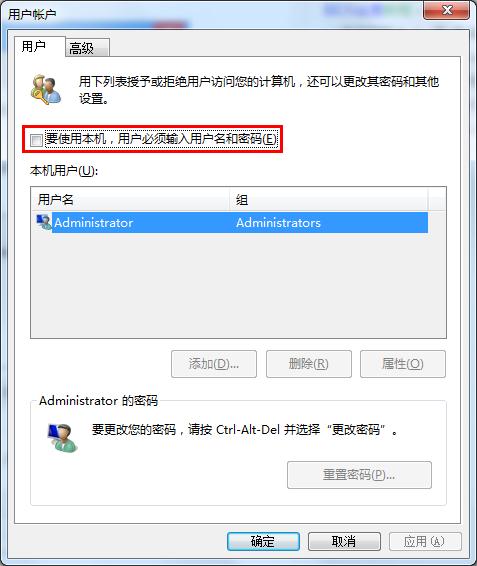Select the 用户 tab
The image size is (477, 566).
pyautogui.click(x=40, y=47)
